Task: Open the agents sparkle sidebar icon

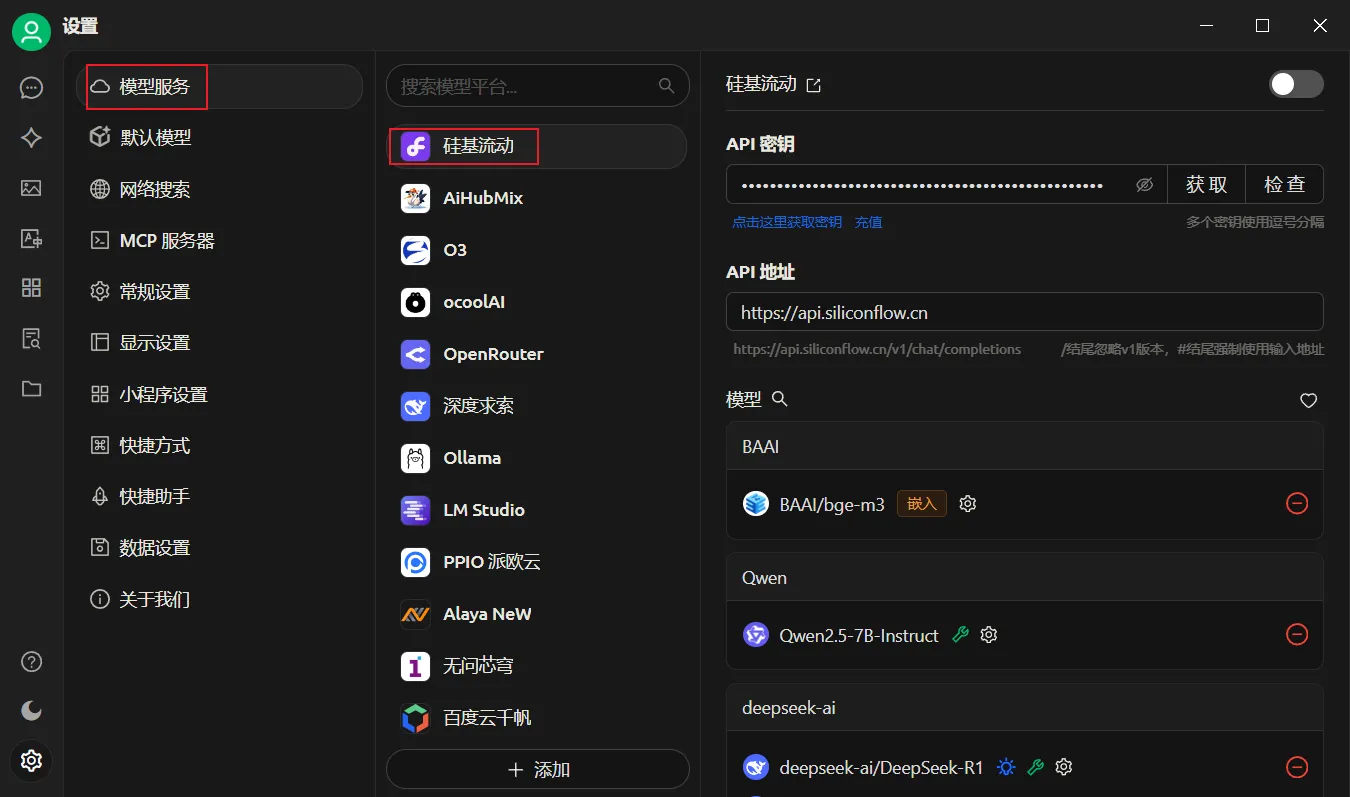Action: pyautogui.click(x=31, y=138)
